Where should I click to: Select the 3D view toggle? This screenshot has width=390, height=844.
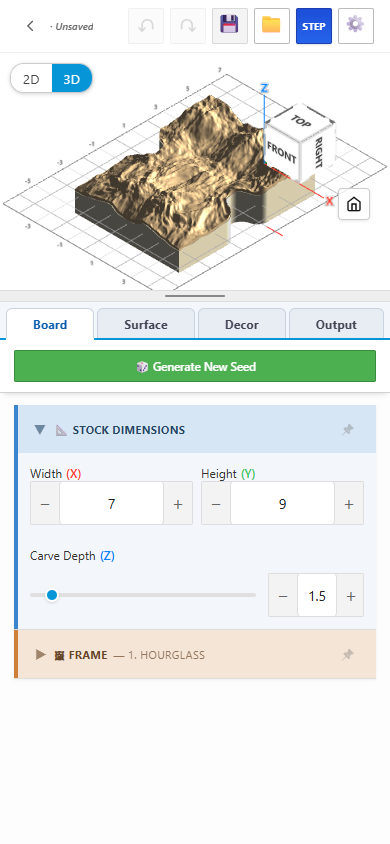point(72,79)
